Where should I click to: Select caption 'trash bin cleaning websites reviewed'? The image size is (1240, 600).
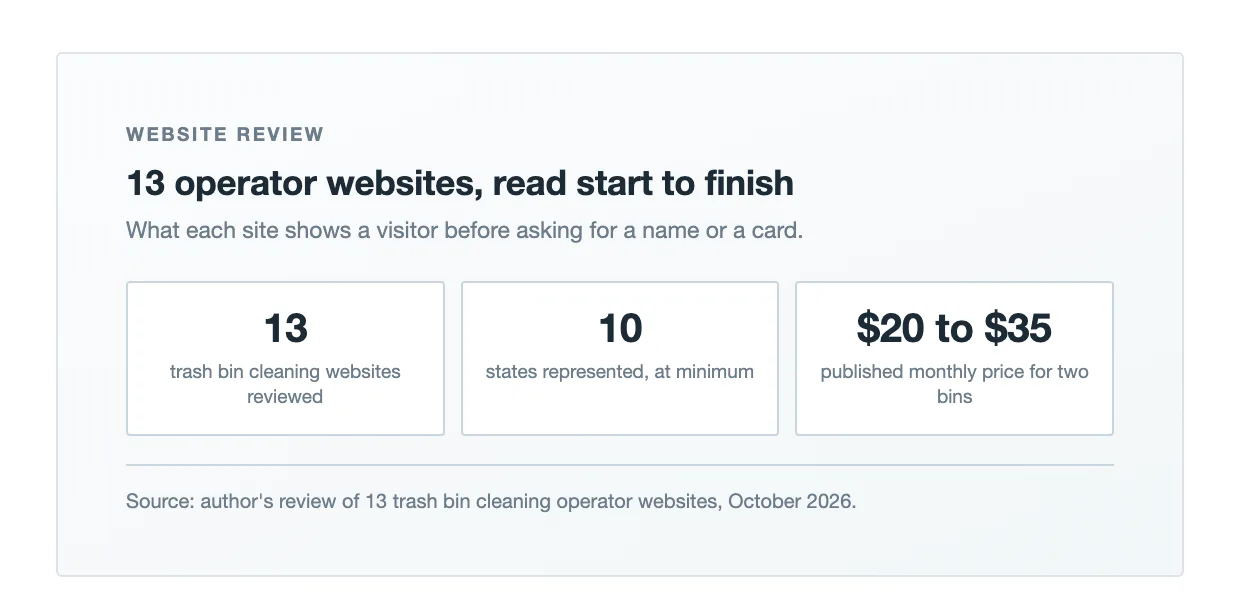pos(285,384)
